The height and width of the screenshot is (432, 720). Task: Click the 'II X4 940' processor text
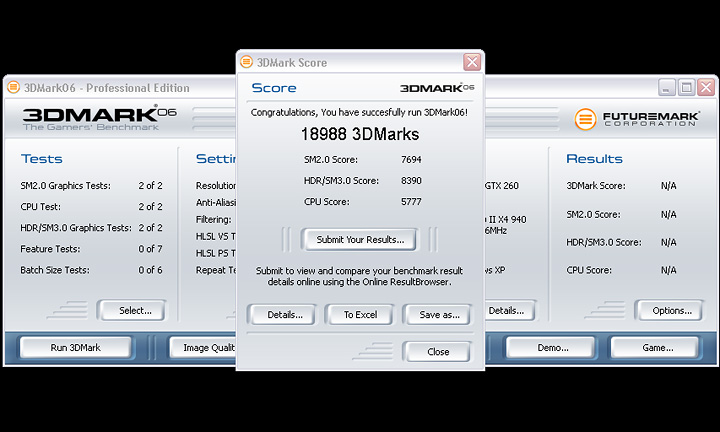pos(506,219)
